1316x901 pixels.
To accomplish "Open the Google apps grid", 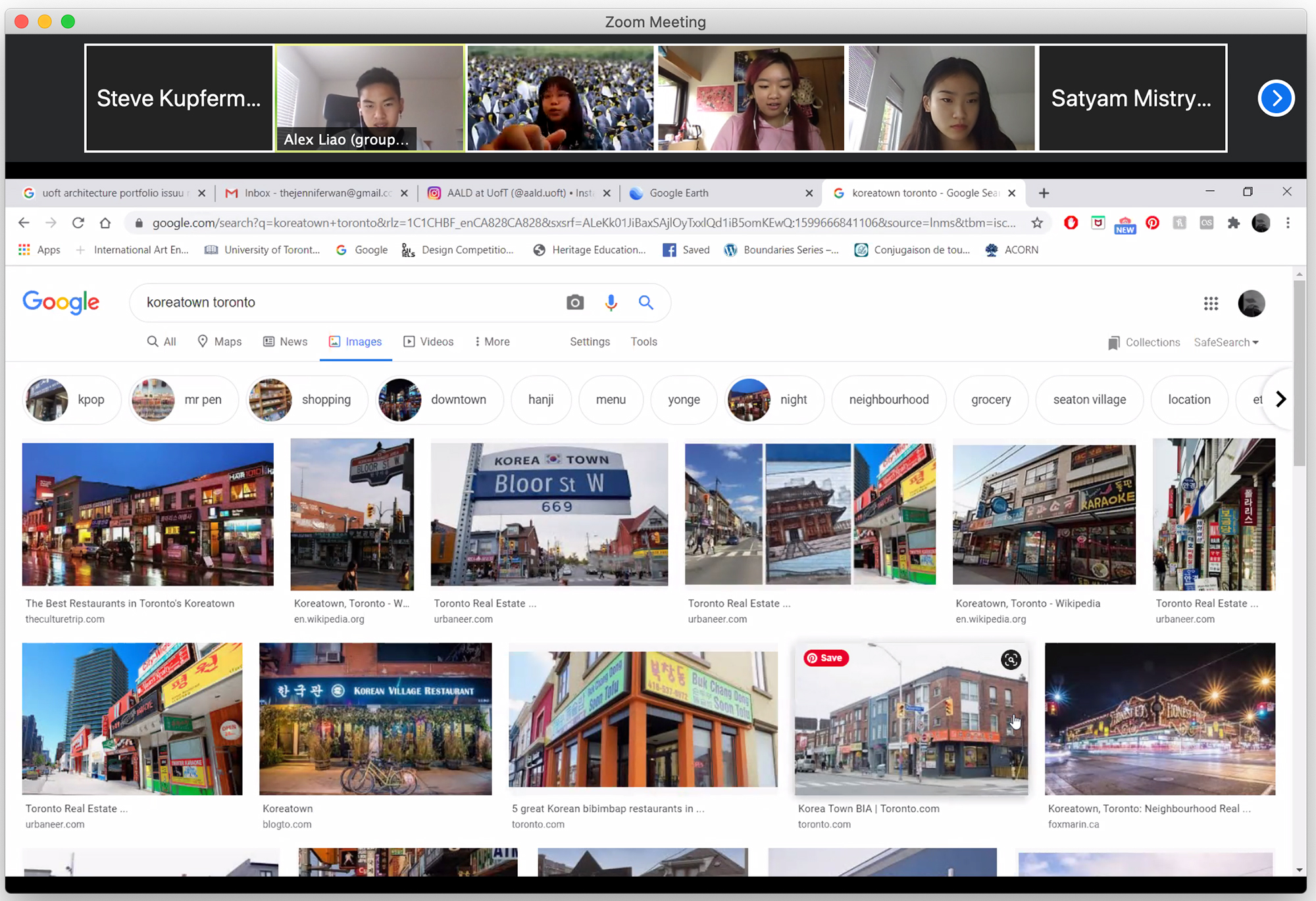I will 1211,303.
